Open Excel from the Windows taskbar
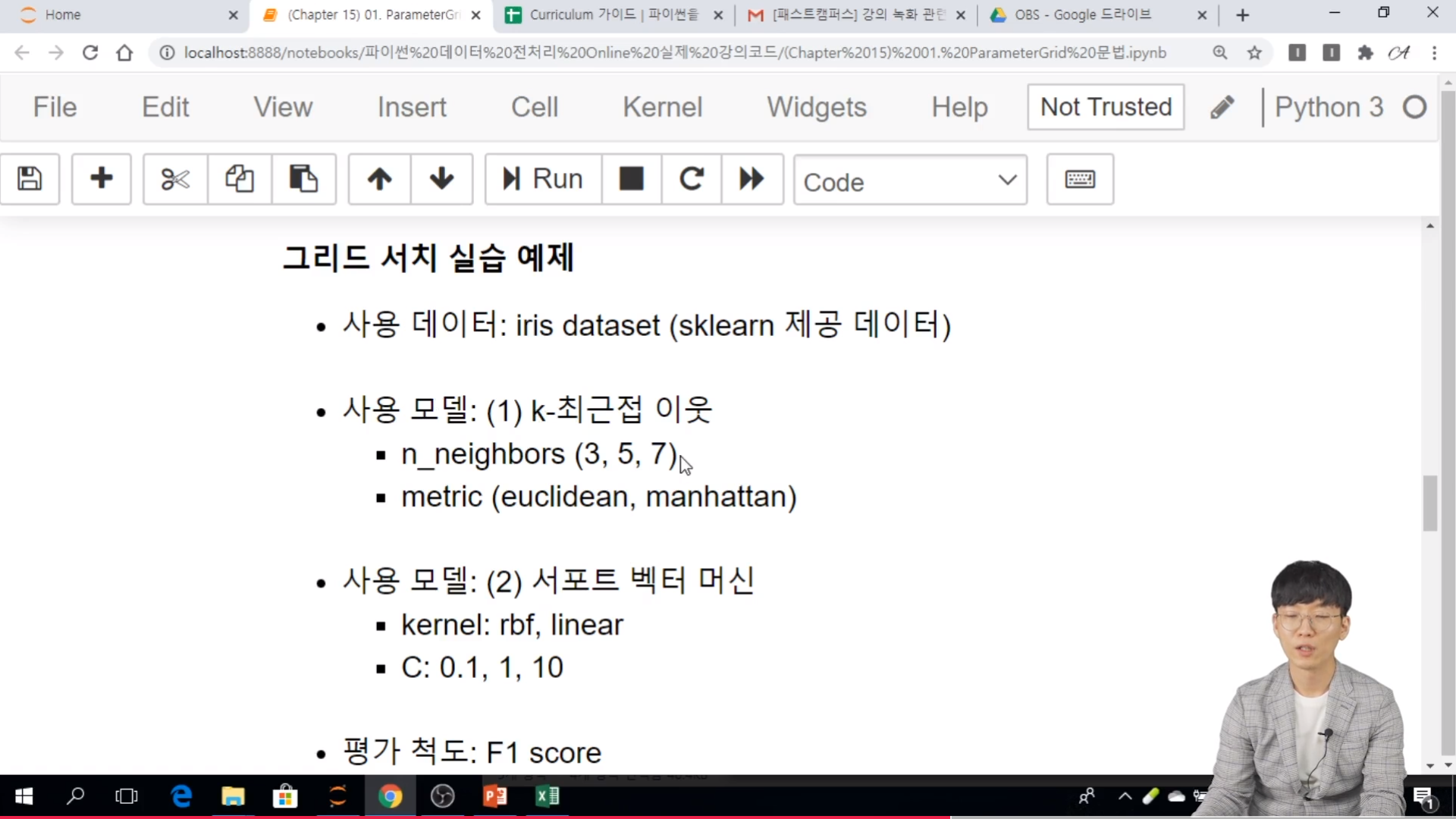 (548, 796)
